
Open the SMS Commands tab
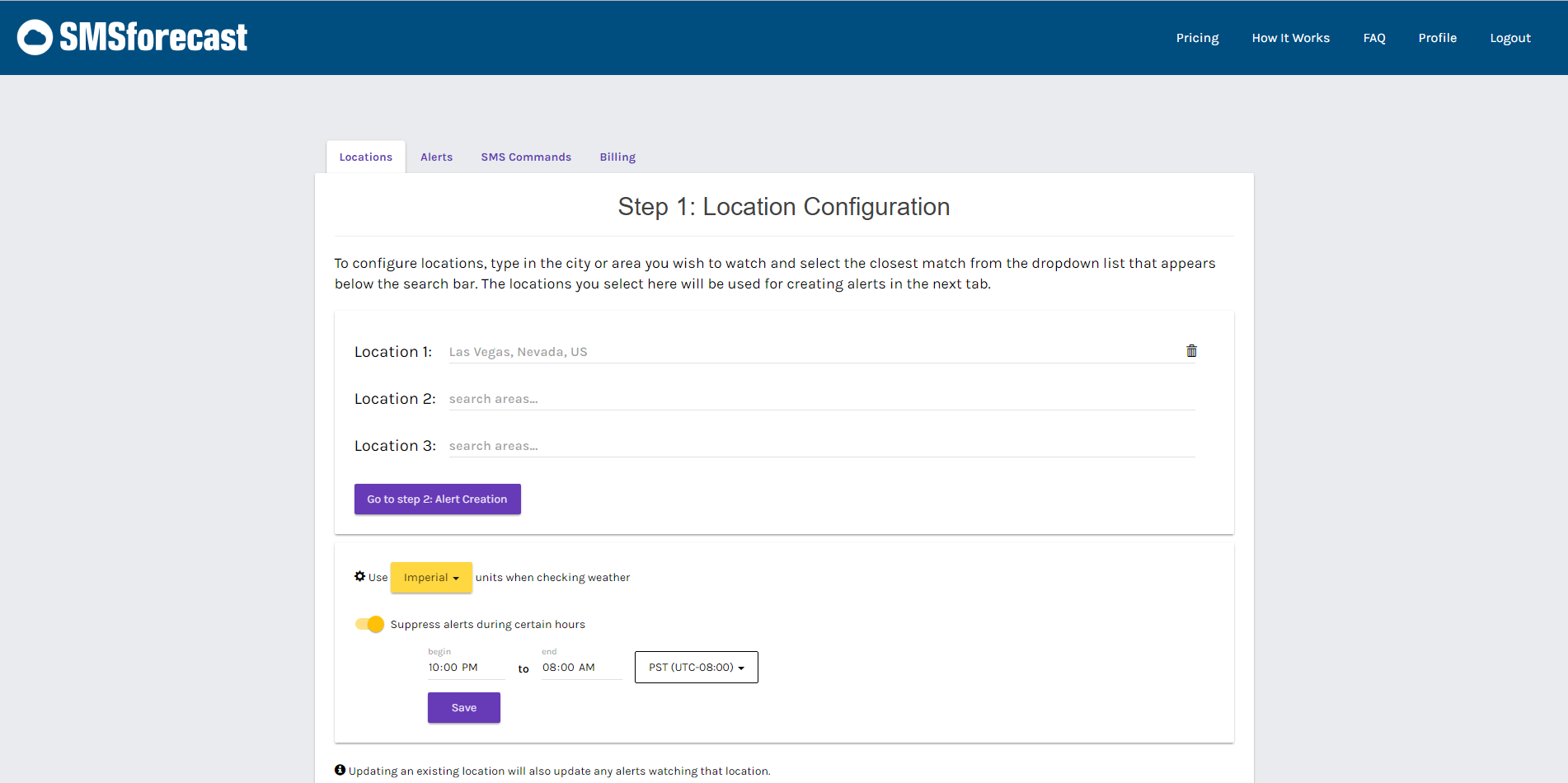(x=526, y=157)
